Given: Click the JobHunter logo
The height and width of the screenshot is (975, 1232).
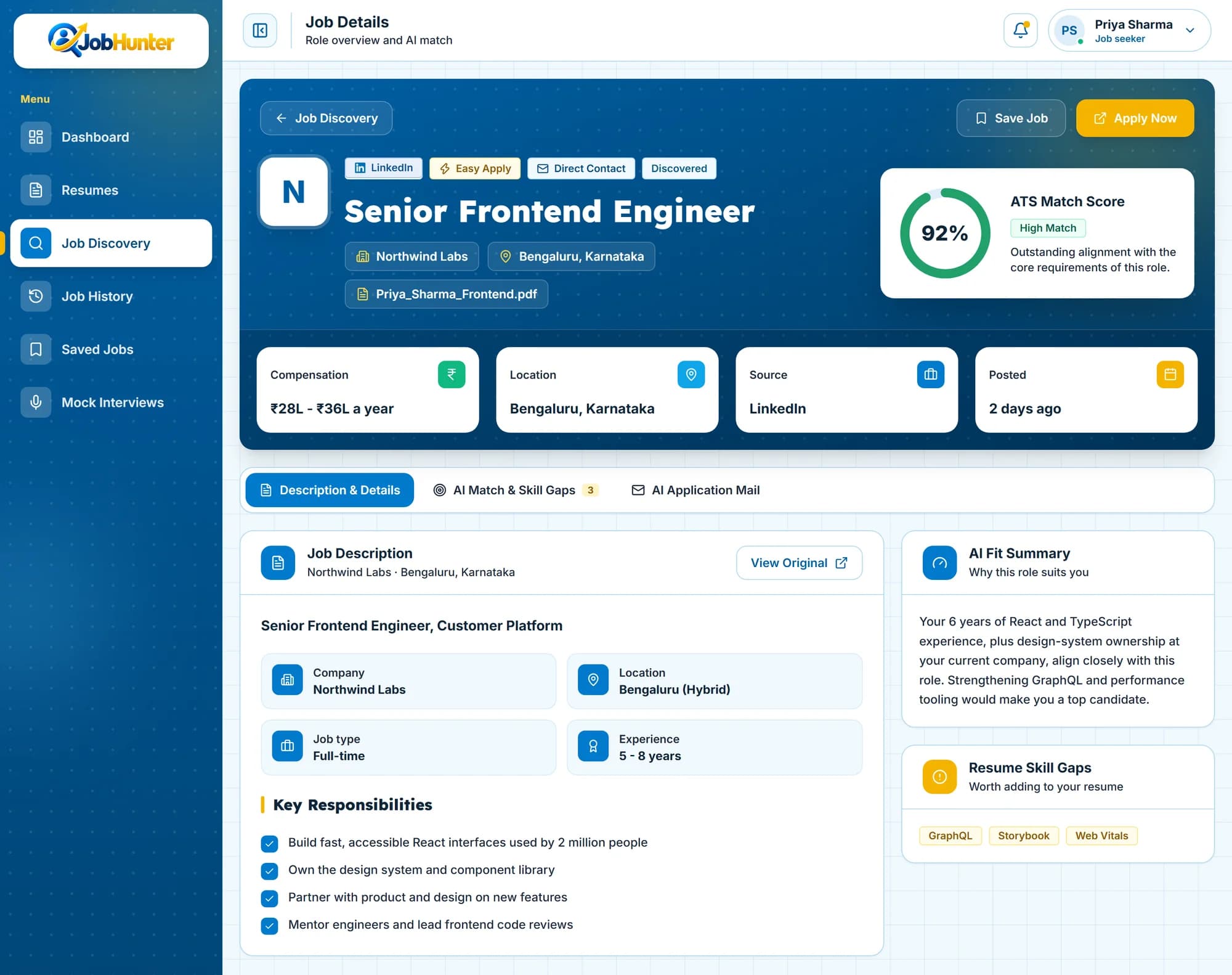Looking at the screenshot, I should 111,41.
